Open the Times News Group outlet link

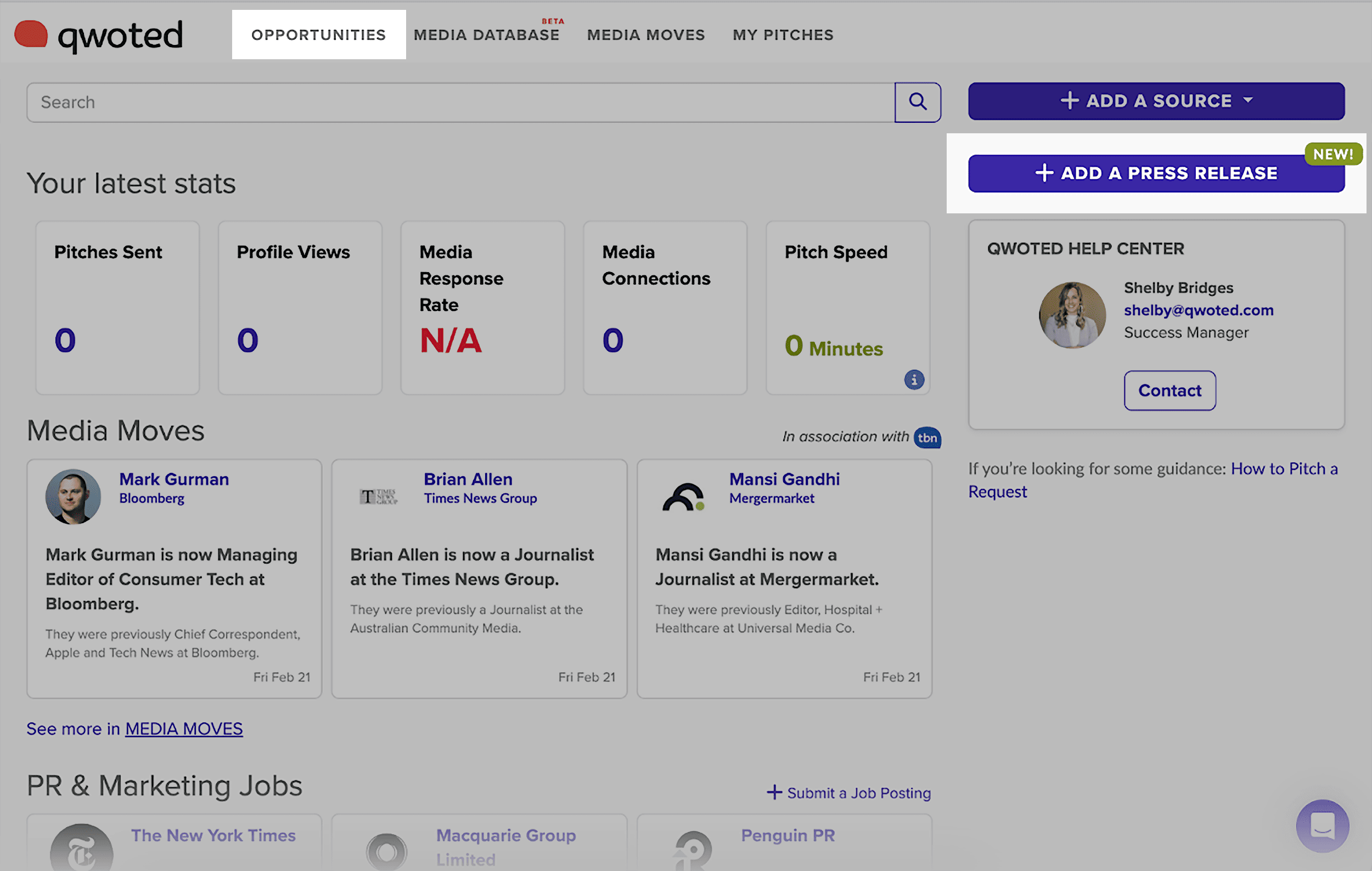pos(480,499)
